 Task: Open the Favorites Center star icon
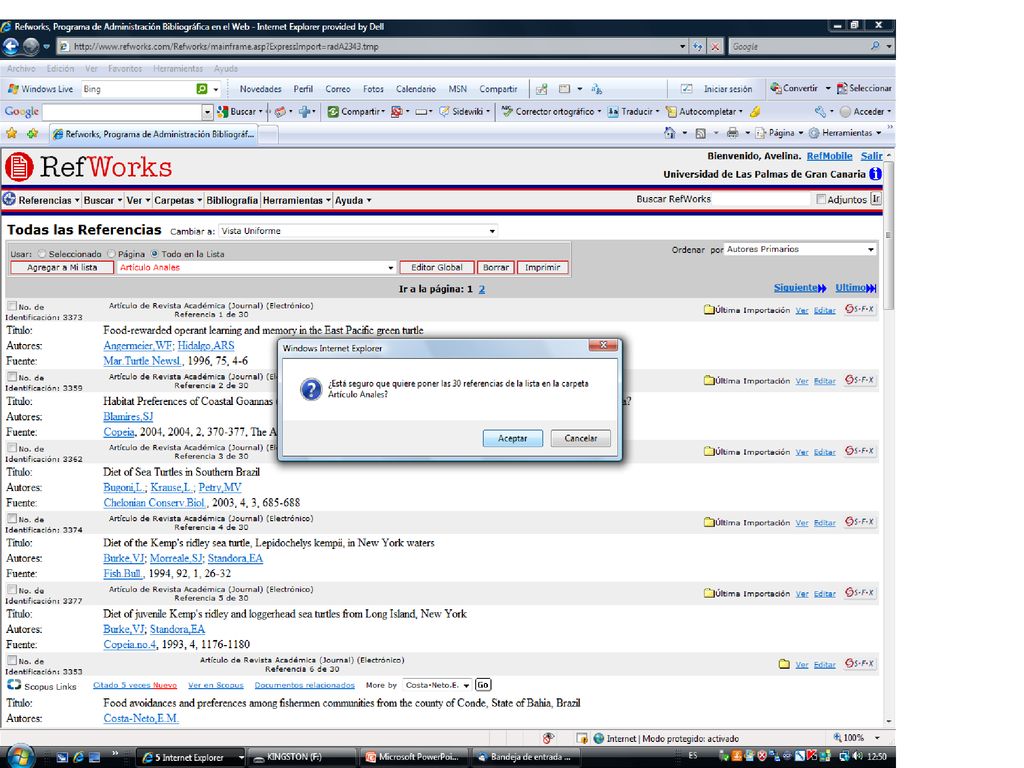pos(11,133)
